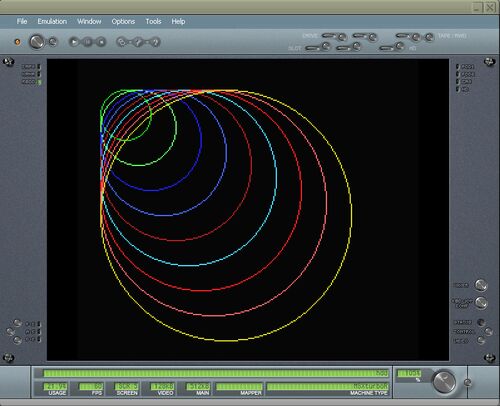
Task: Open the File menu
Action: click(22, 21)
